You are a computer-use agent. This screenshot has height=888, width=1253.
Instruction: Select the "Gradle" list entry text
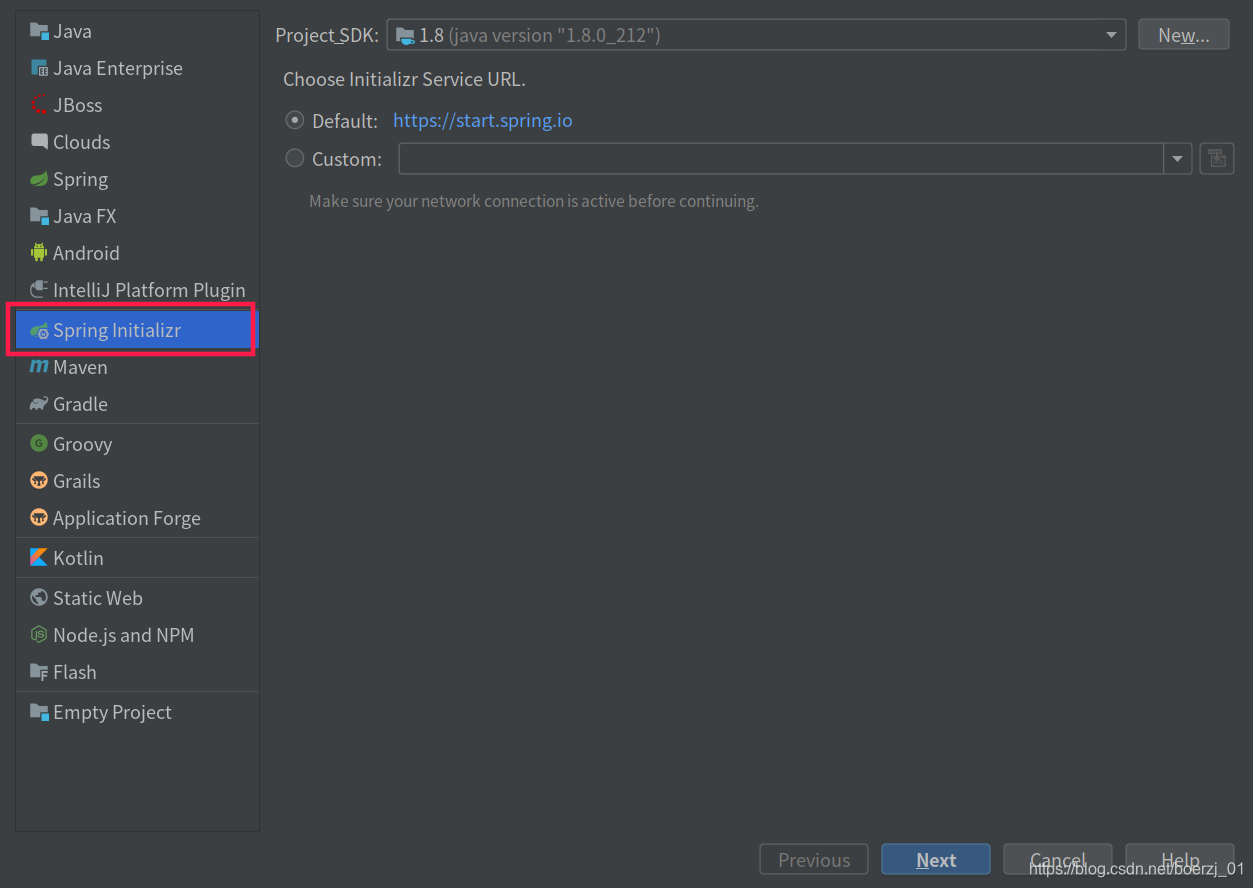pos(80,404)
